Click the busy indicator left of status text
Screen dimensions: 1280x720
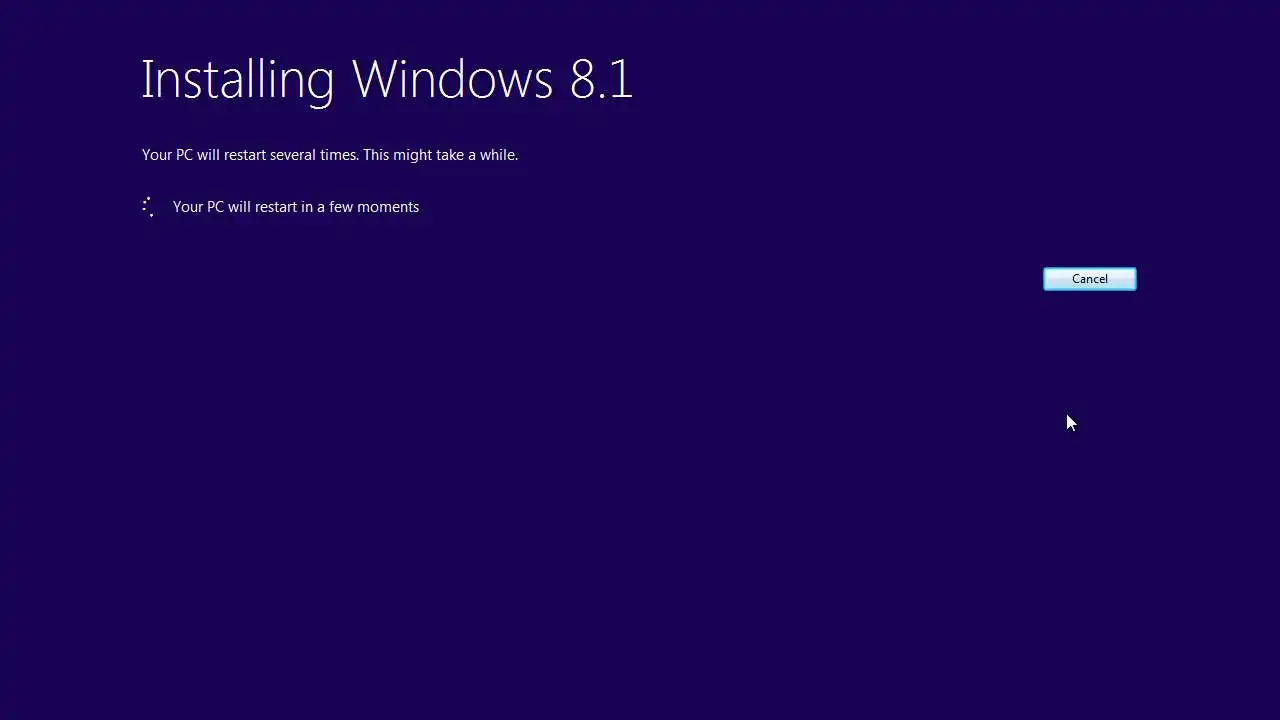148,207
